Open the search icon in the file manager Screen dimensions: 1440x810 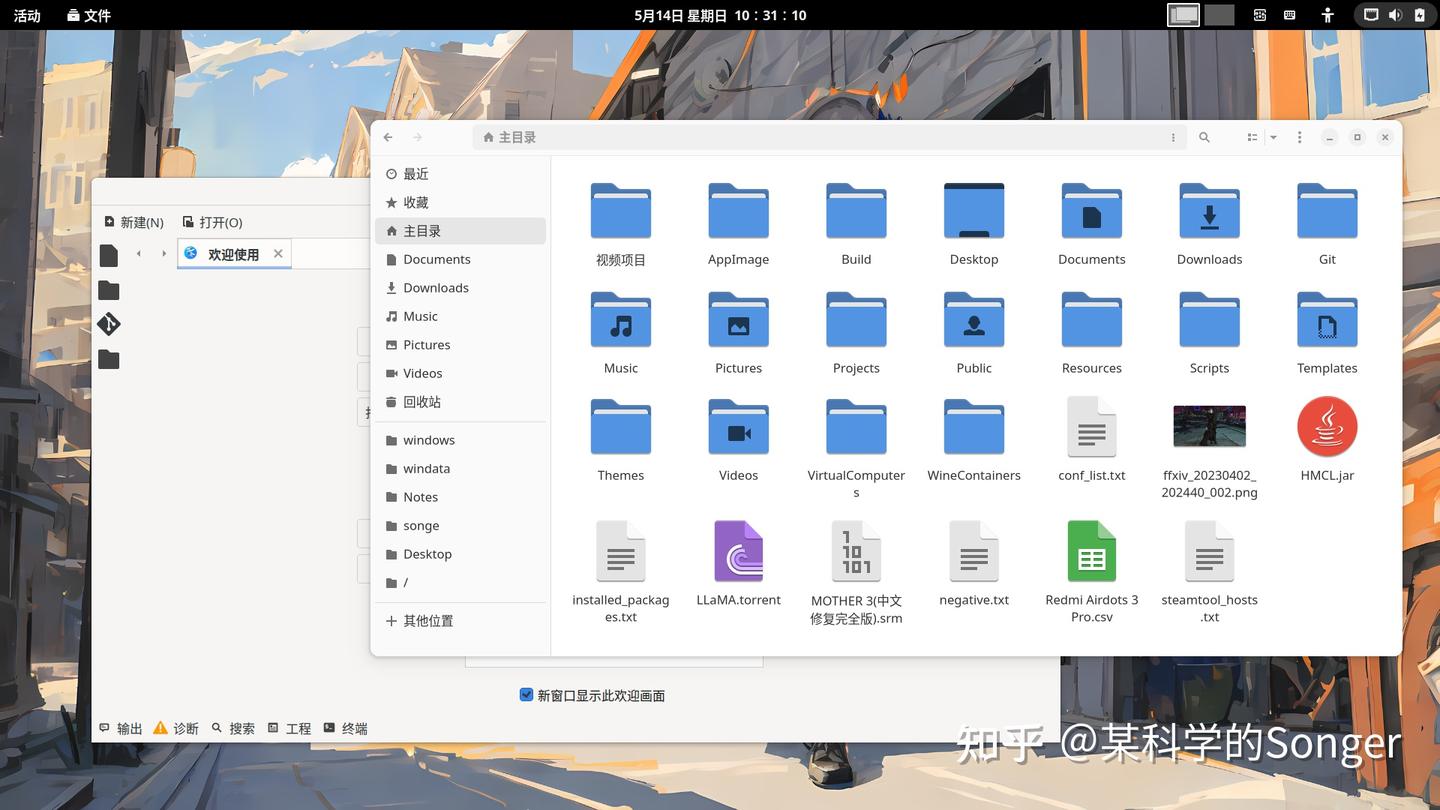coord(1204,137)
